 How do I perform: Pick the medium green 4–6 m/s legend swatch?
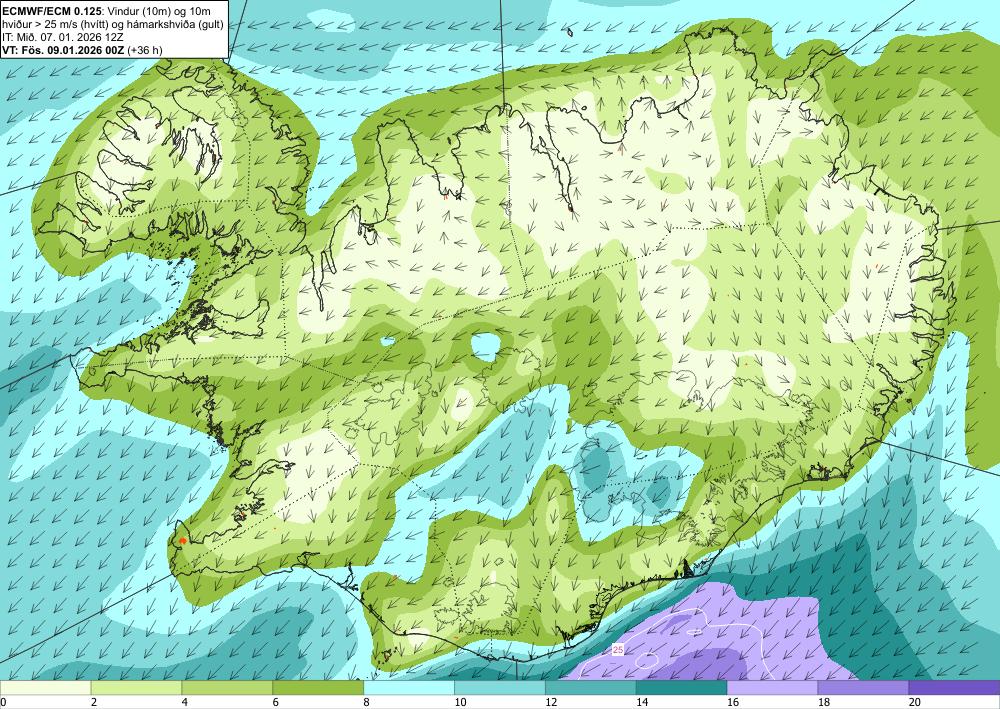[227, 687]
